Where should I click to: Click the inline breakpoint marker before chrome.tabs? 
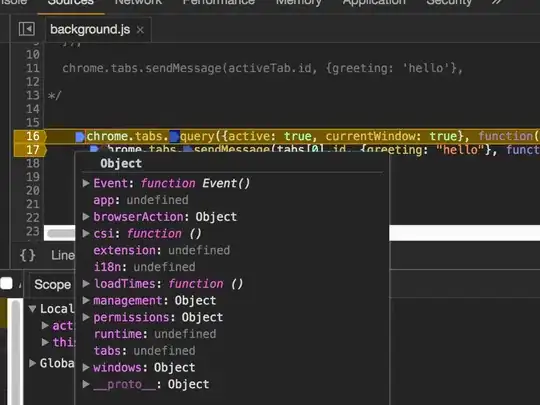(x=80, y=137)
